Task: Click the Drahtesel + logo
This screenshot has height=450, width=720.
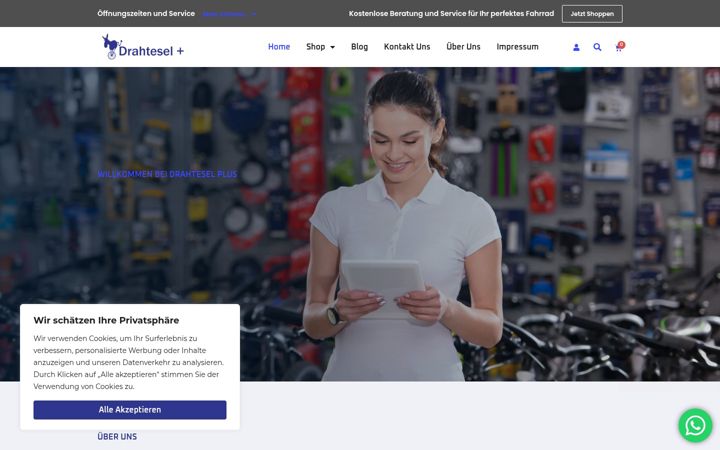Action: pos(143,47)
